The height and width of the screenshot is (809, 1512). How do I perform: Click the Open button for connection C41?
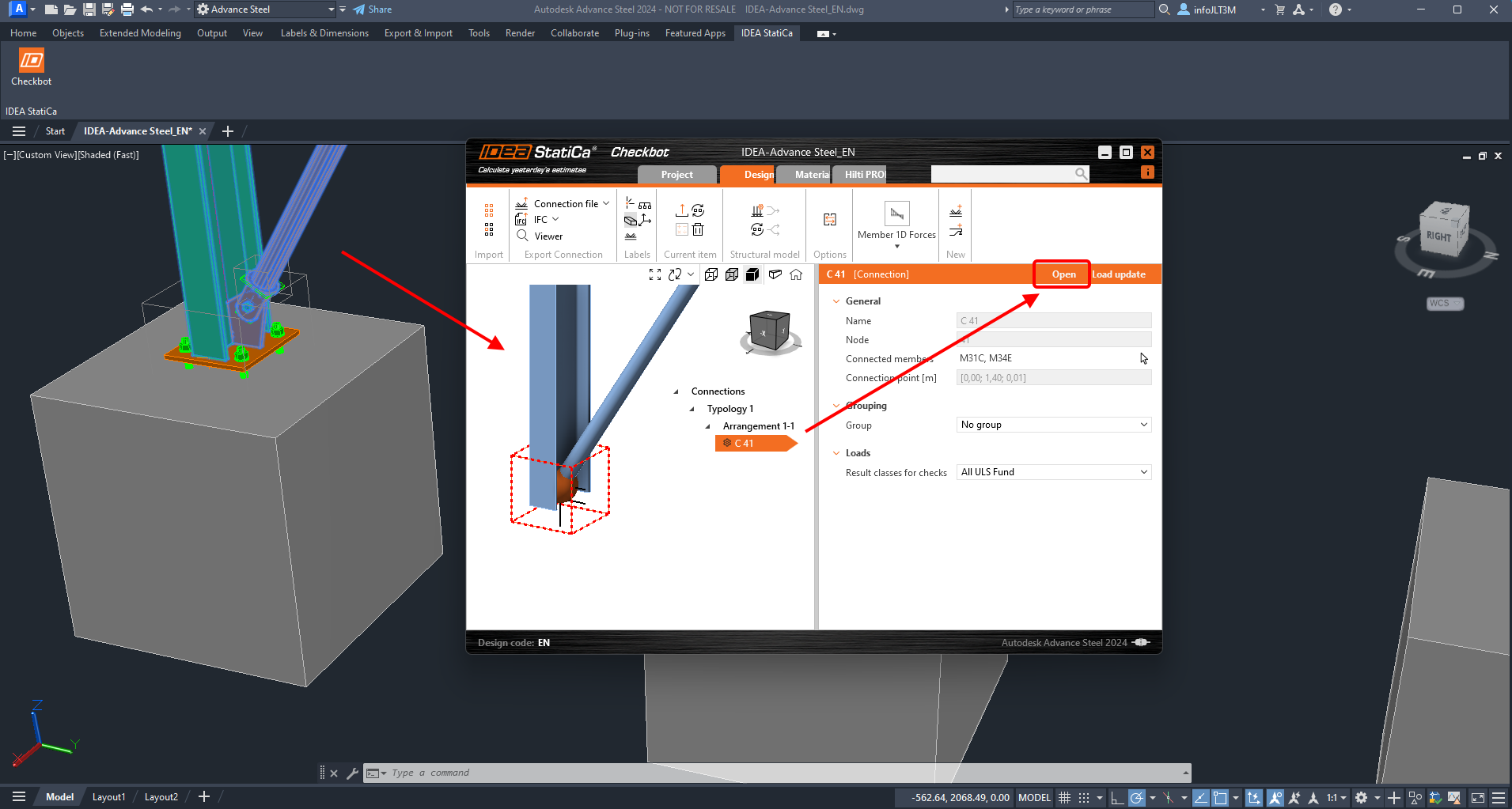pos(1063,274)
